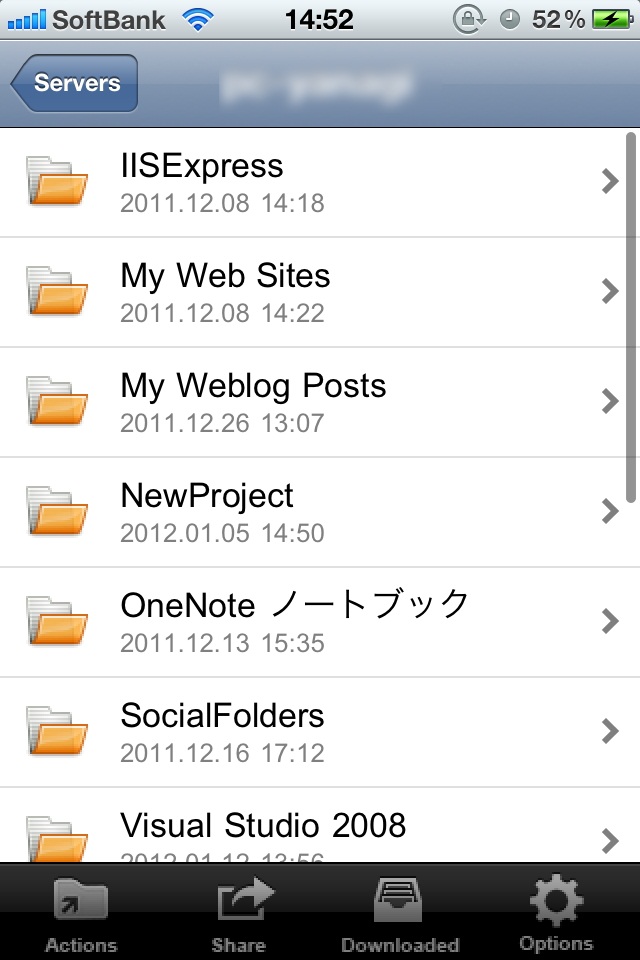Tap the IISExpress folder icon
The width and height of the screenshot is (640, 960).
click(x=57, y=181)
